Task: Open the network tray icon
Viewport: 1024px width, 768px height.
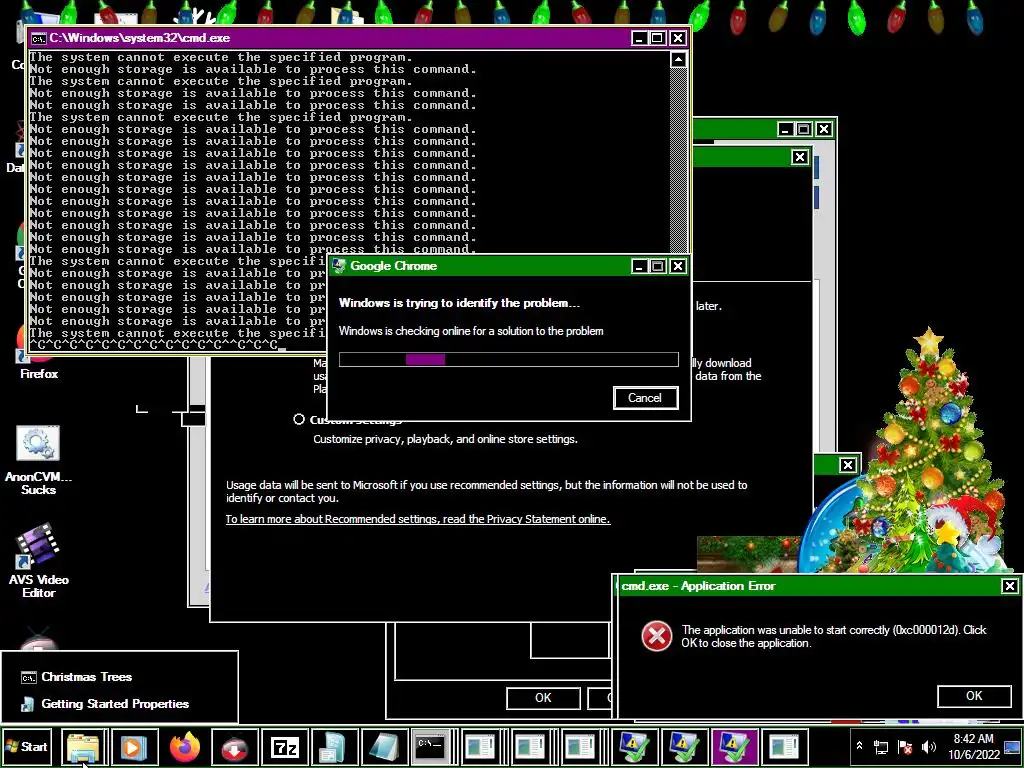Action: (x=881, y=746)
